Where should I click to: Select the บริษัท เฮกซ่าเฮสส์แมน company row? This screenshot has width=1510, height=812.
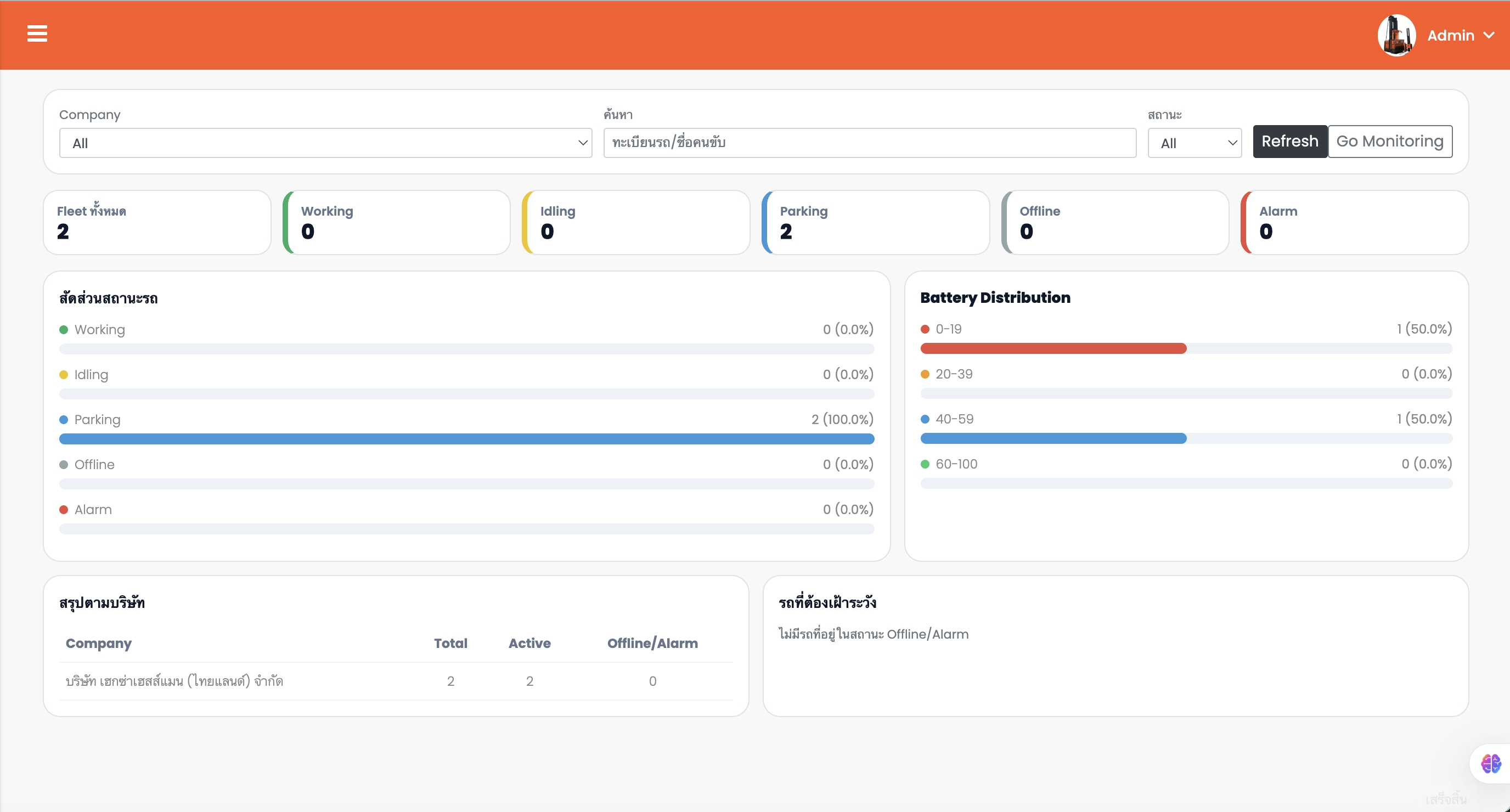(173, 681)
